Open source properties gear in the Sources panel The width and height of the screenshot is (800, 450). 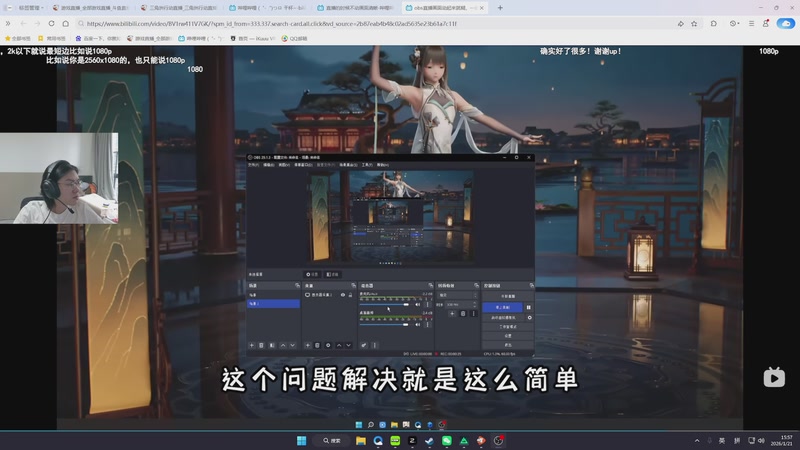(328, 345)
